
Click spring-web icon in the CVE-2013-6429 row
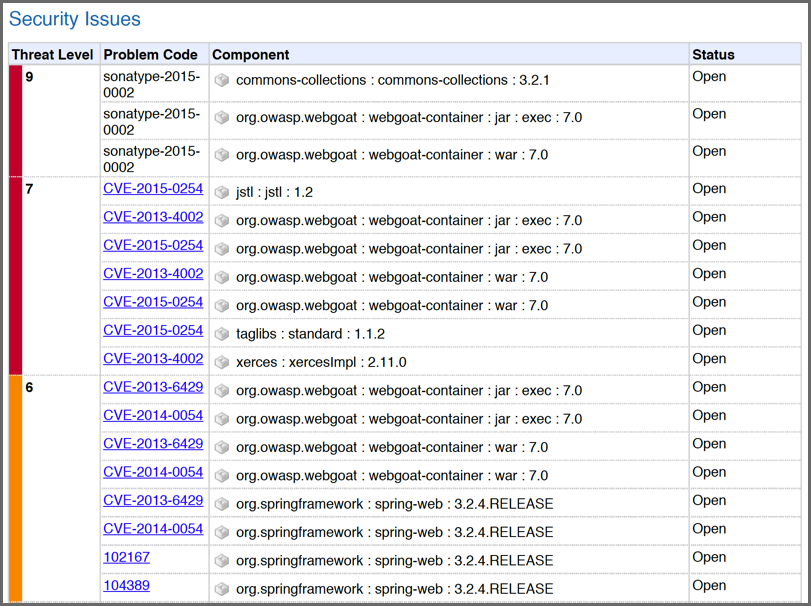click(x=222, y=504)
